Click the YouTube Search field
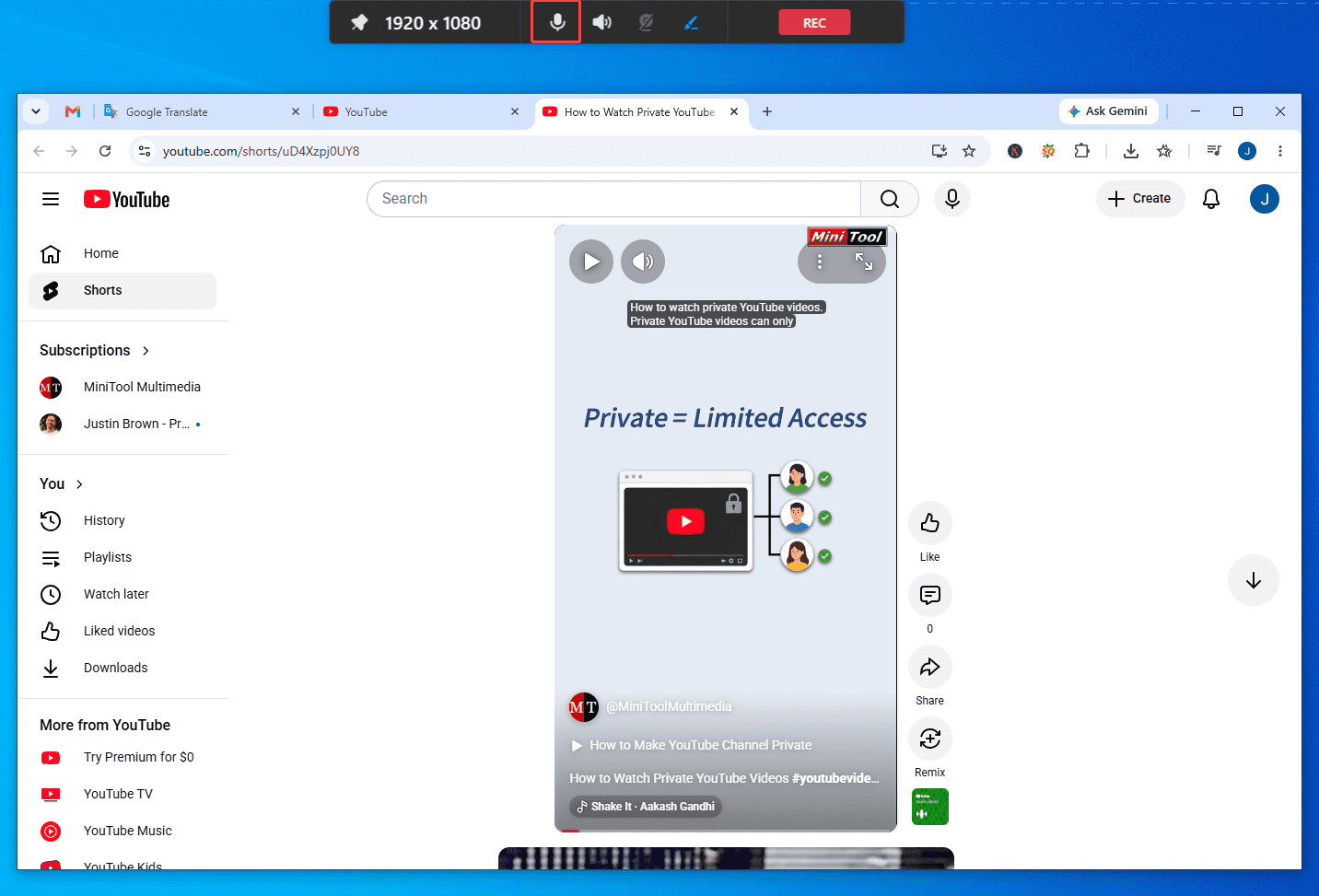The height and width of the screenshot is (896, 1319). [x=613, y=199]
